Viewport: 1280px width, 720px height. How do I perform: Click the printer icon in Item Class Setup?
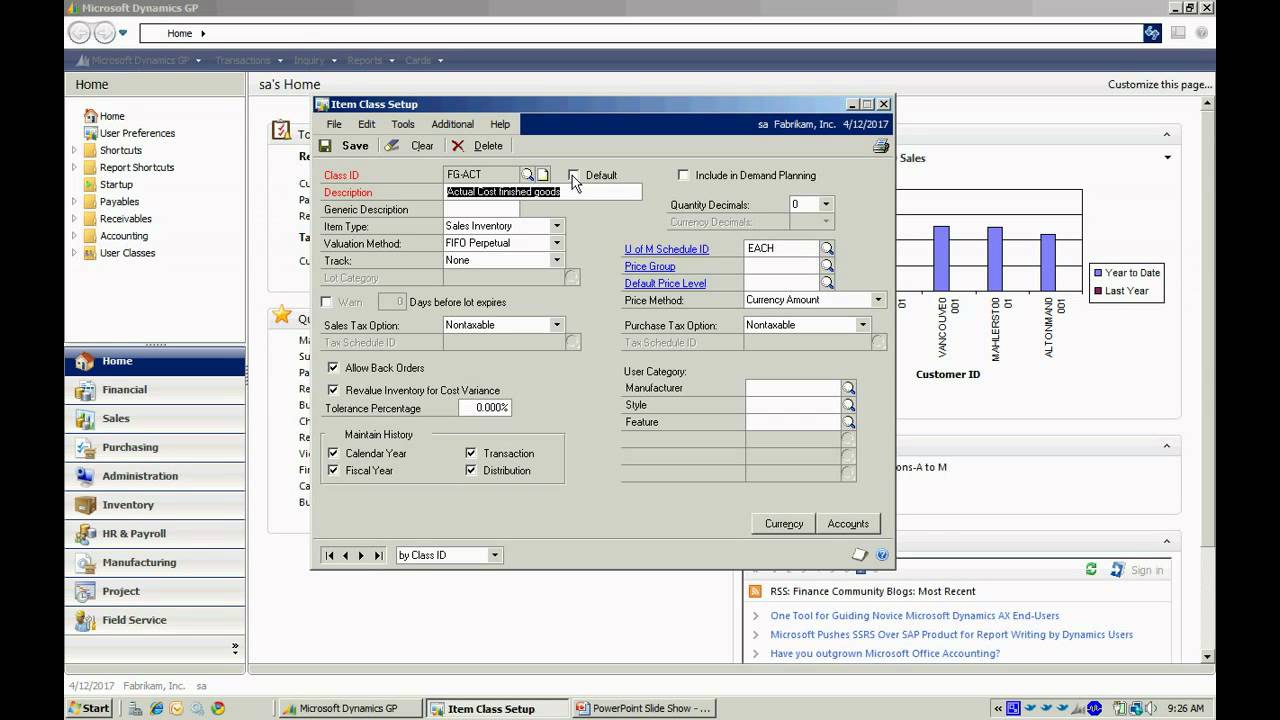(x=881, y=146)
